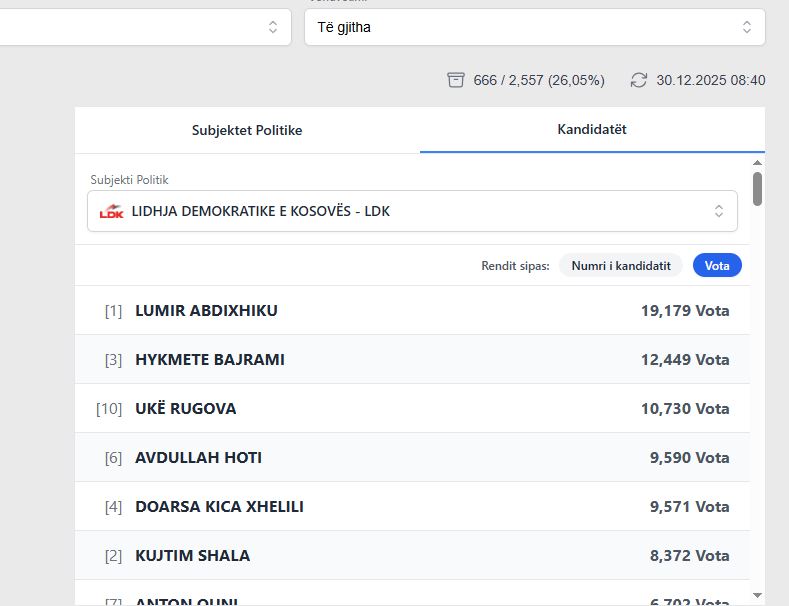
Task: Click the scroll up arrow of the list
Action: (757, 162)
